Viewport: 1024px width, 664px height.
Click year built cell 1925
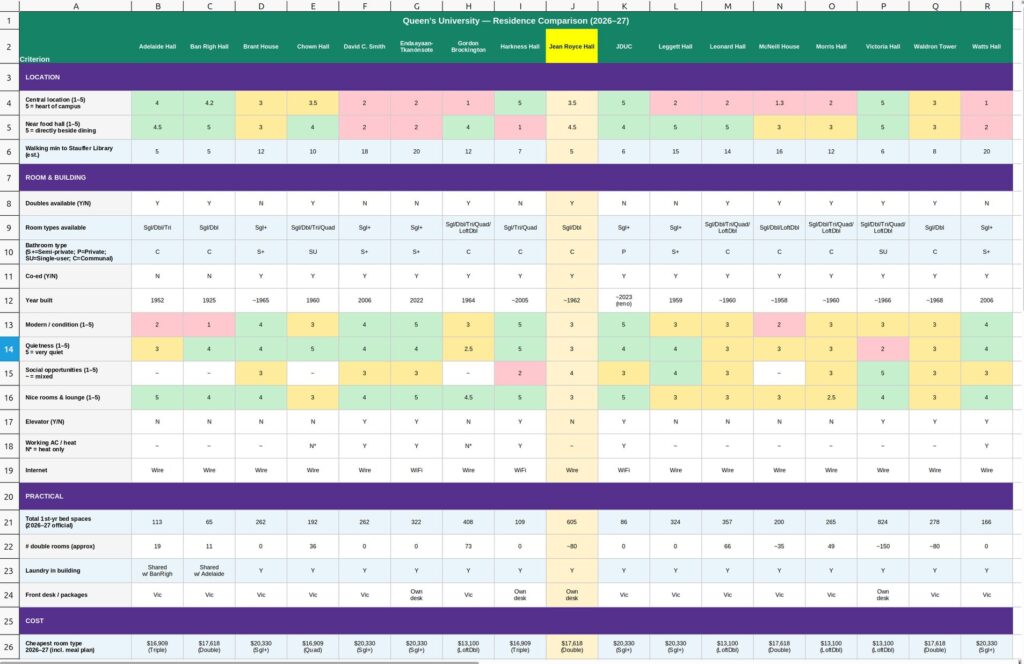pyautogui.click(x=209, y=300)
